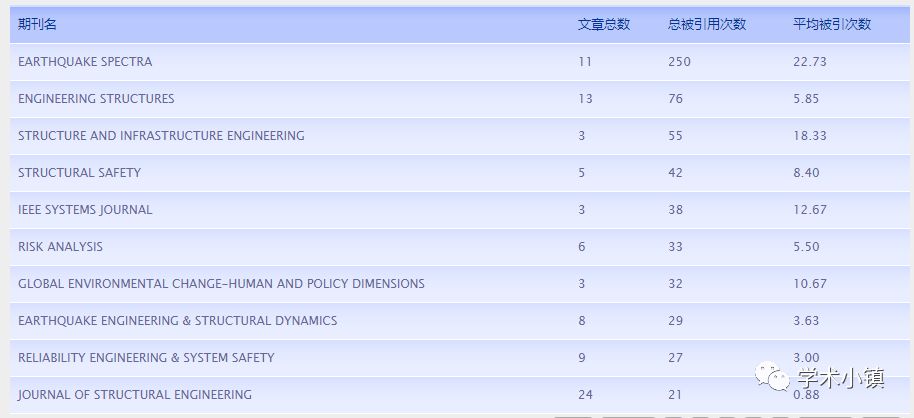Select the 平均被引次数 column header

click(x=832, y=25)
